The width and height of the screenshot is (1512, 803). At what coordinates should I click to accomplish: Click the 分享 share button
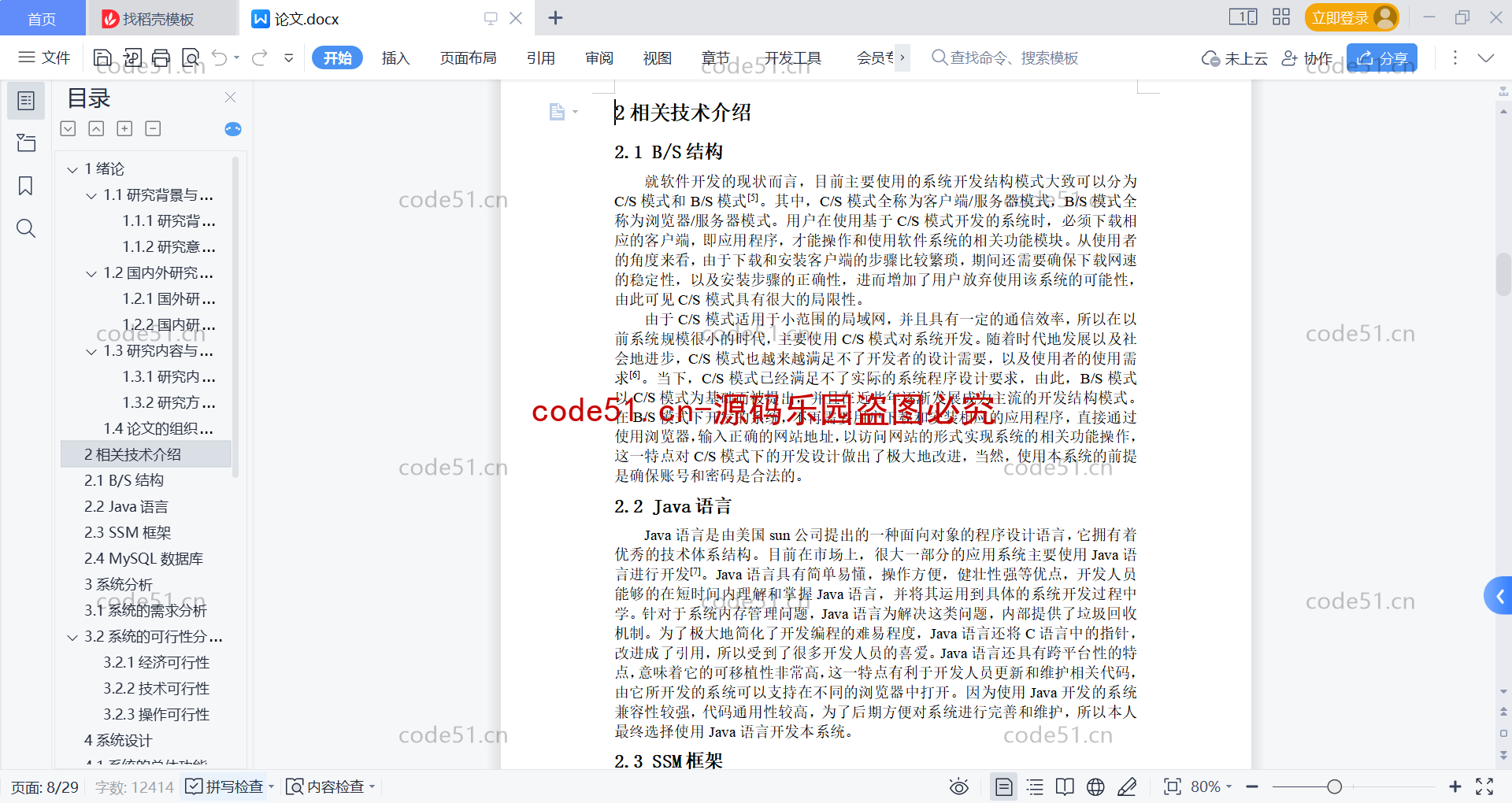point(1382,58)
